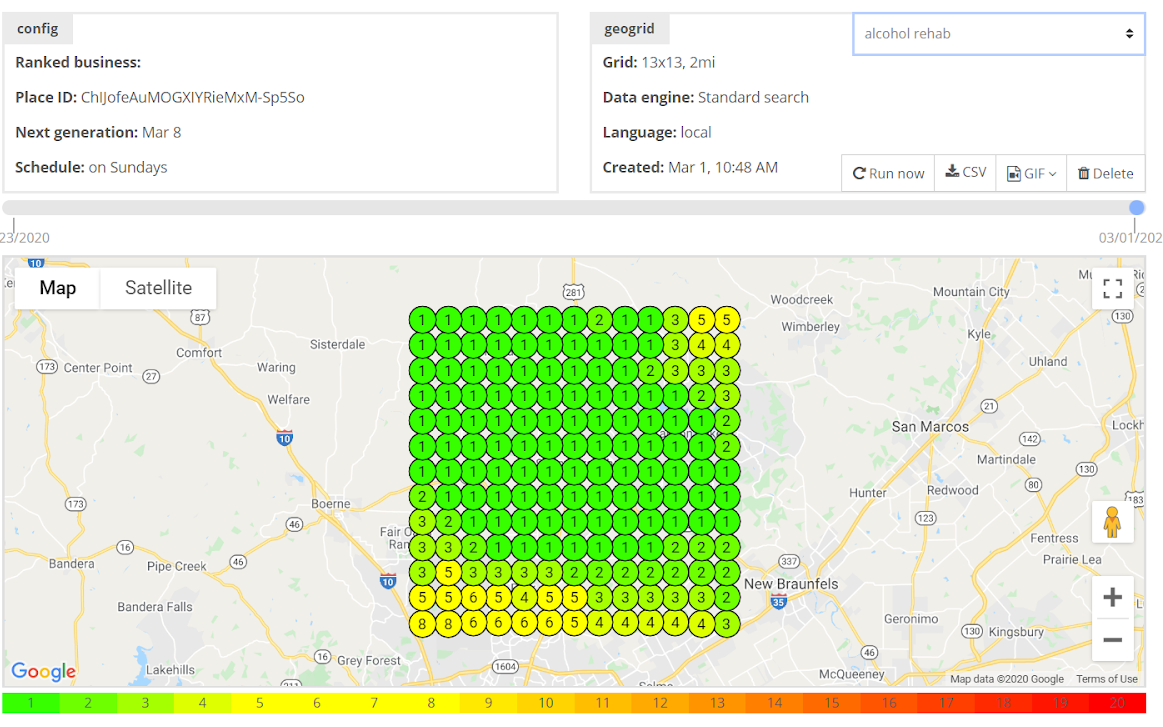This screenshot has height=727, width=1163.
Task: Select the Map view tab
Action: 58,288
